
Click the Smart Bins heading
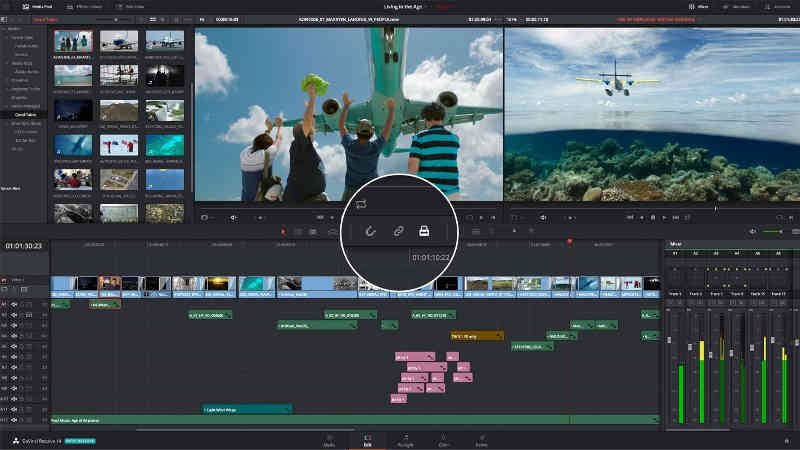click(x=11, y=188)
